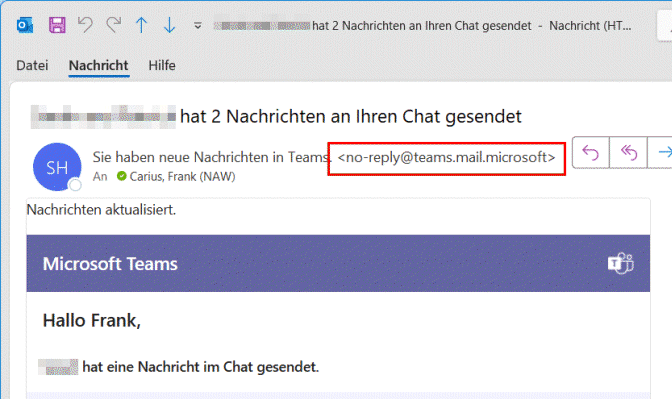Click the green presence check next to Carius
Viewport: 672px width, 399px height.
pyautogui.click(x=122, y=176)
